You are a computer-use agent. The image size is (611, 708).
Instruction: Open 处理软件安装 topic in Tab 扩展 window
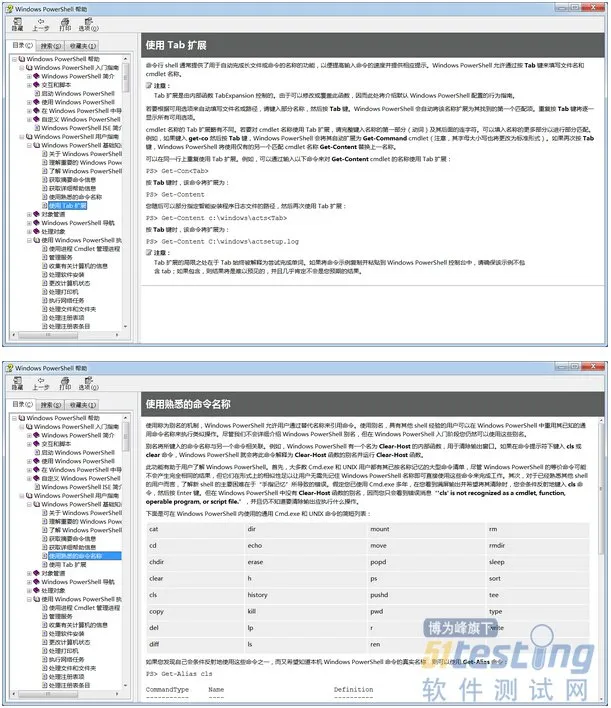66,275
